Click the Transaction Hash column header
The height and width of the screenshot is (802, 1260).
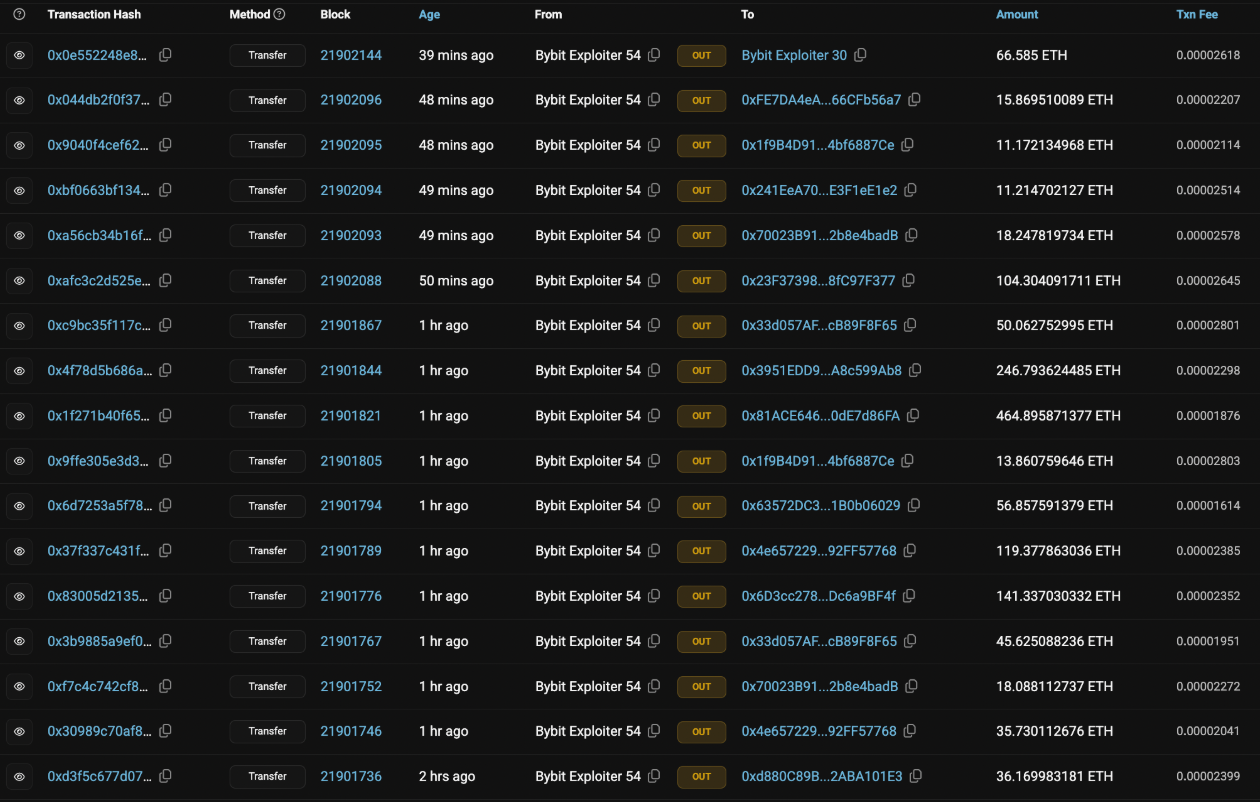94,15
